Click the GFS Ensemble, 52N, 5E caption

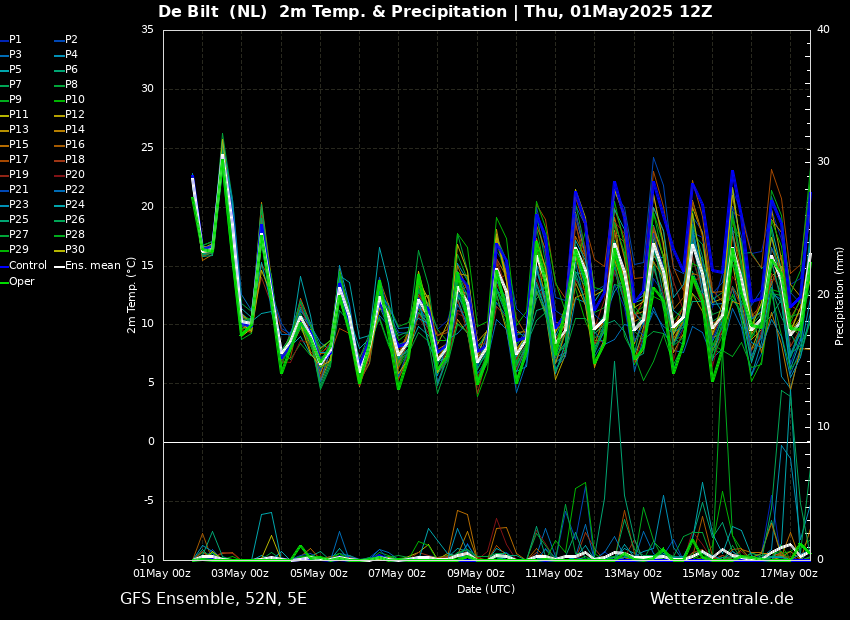(213, 599)
